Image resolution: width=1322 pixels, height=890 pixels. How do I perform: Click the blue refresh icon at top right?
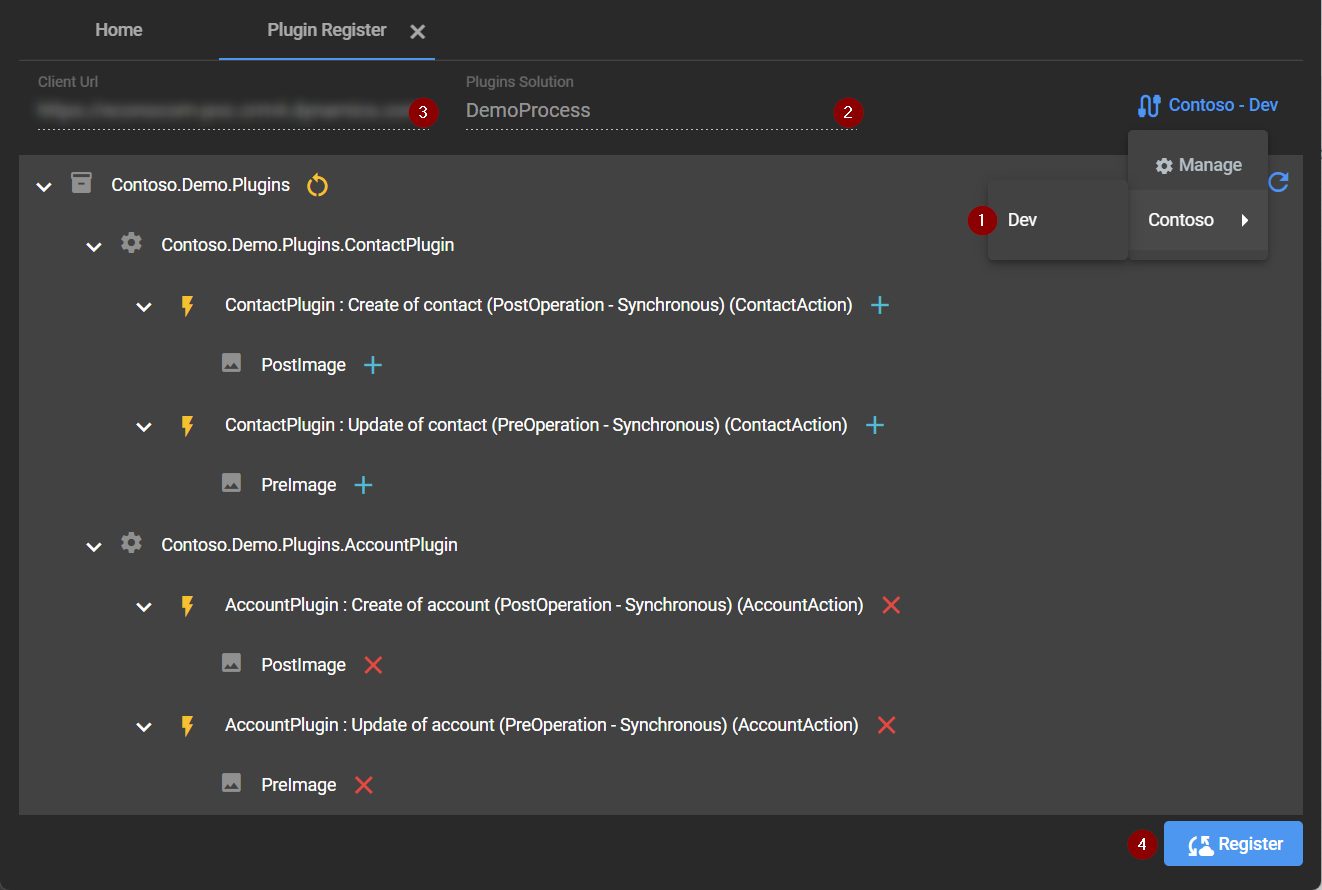pos(1278,182)
